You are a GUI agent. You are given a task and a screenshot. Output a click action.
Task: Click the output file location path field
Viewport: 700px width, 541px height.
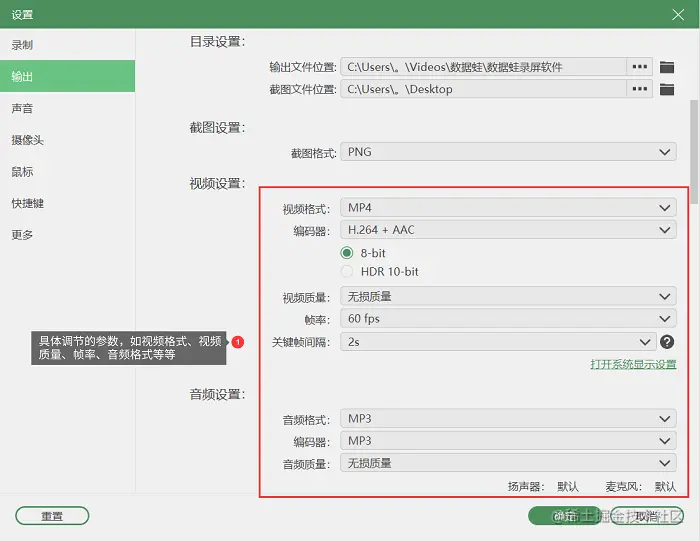483,67
